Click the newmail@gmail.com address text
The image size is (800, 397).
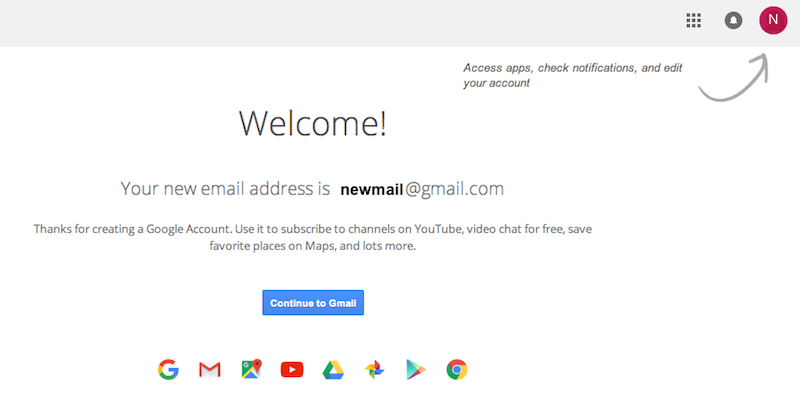(x=422, y=189)
